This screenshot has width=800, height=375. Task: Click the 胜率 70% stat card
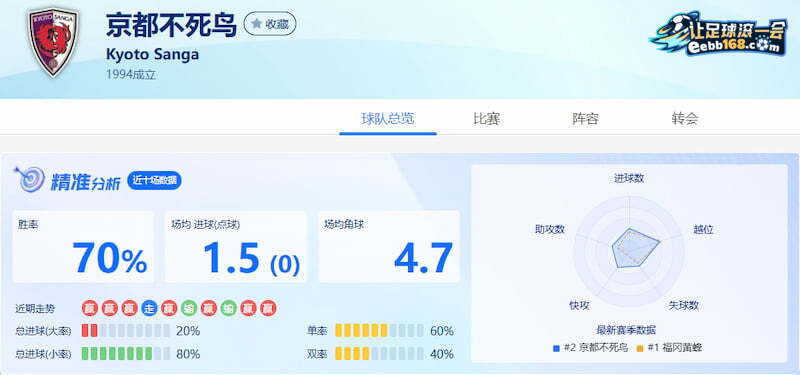(x=83, y=247)
